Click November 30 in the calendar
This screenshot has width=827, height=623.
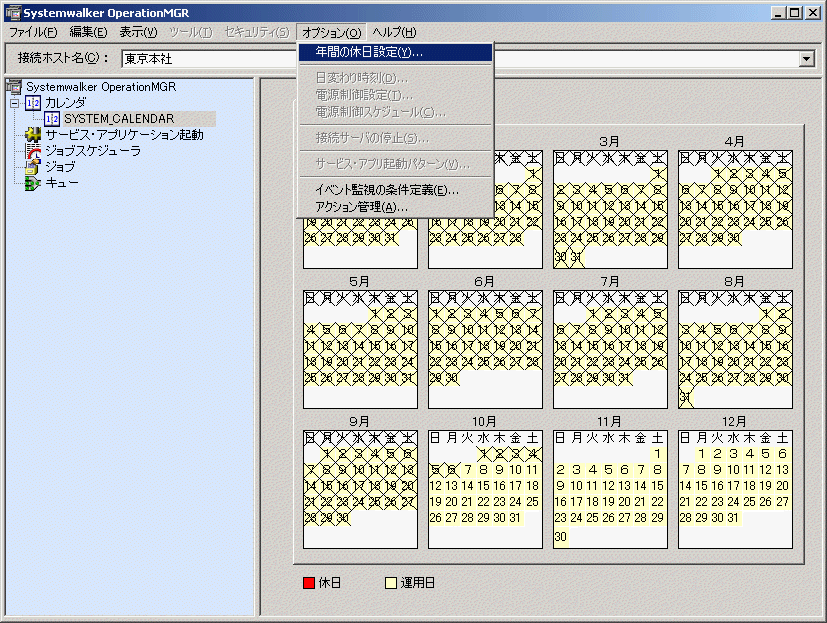pos(561,536)
